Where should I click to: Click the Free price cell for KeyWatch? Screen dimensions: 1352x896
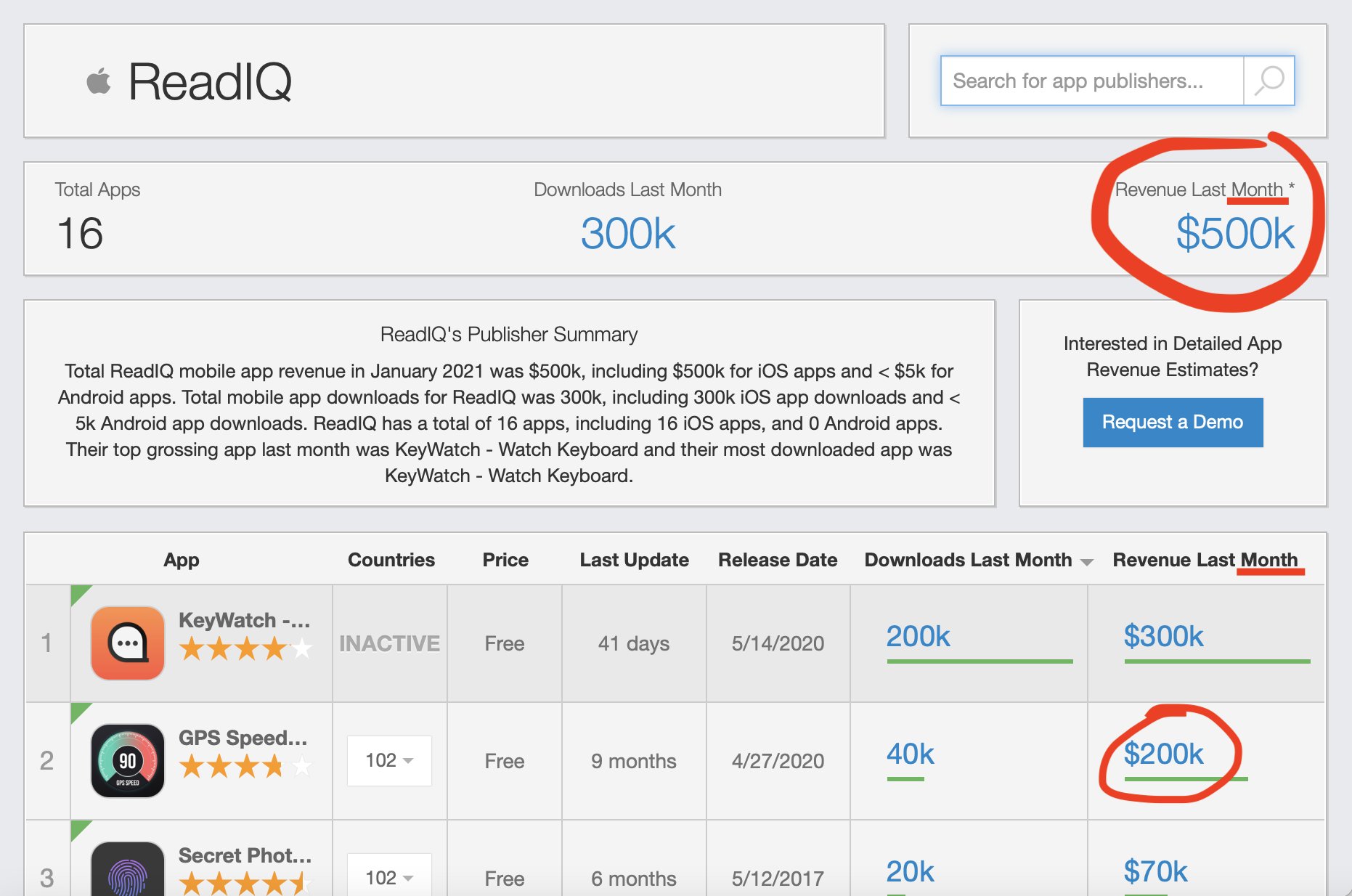pyautogui.click(x=505, y=643)
